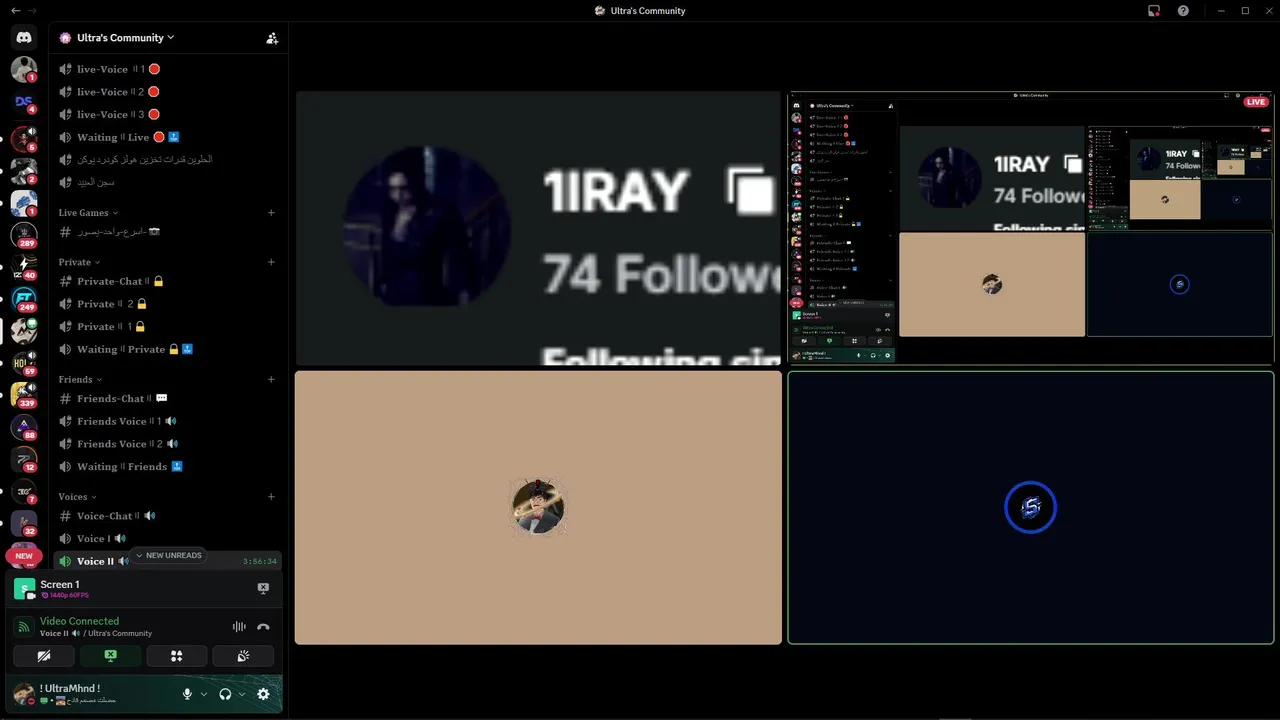This screenshot has width=1280, height=720.
Task: Add channel to Live Games category
Action: [271, 213]
